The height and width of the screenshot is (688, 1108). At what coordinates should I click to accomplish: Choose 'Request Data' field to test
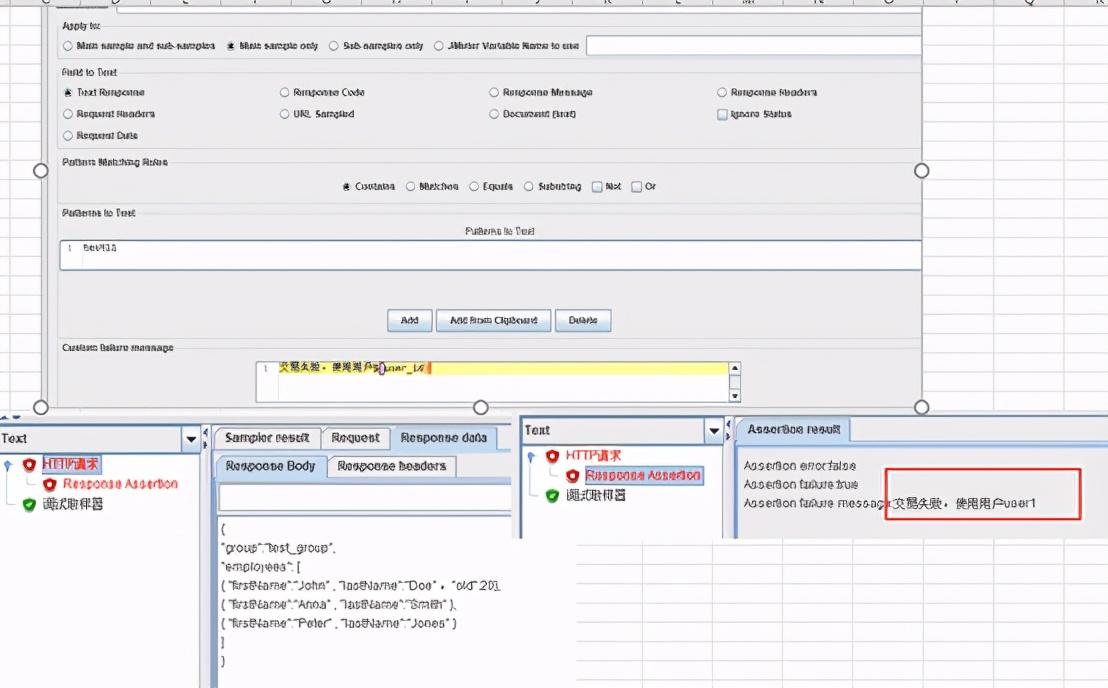coord(68,136)
